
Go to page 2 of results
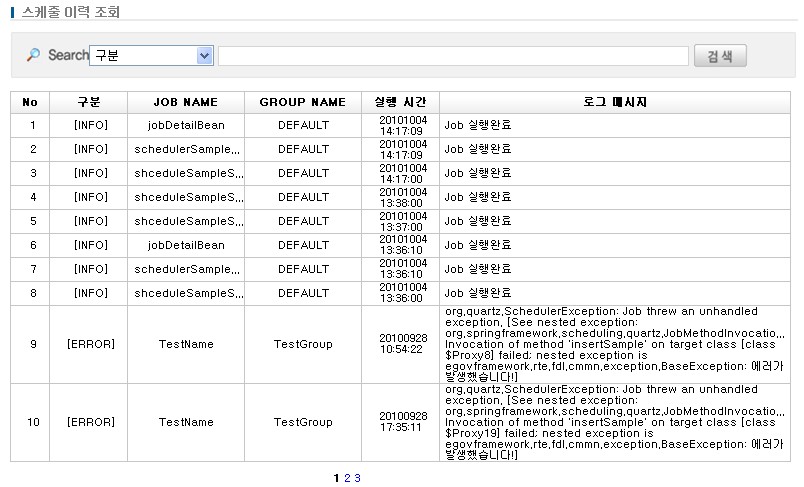(x=347, y=478)
